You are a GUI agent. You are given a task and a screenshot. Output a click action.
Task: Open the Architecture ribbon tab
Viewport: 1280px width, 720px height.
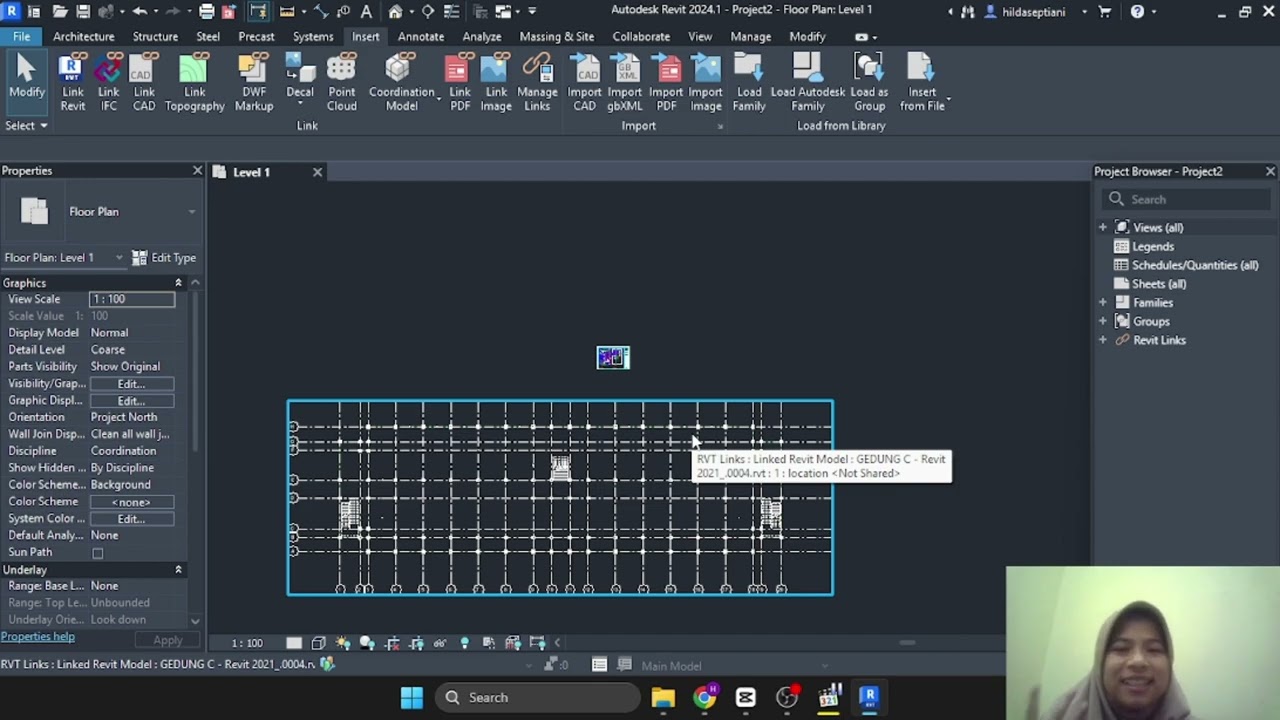tap(84, 36)
